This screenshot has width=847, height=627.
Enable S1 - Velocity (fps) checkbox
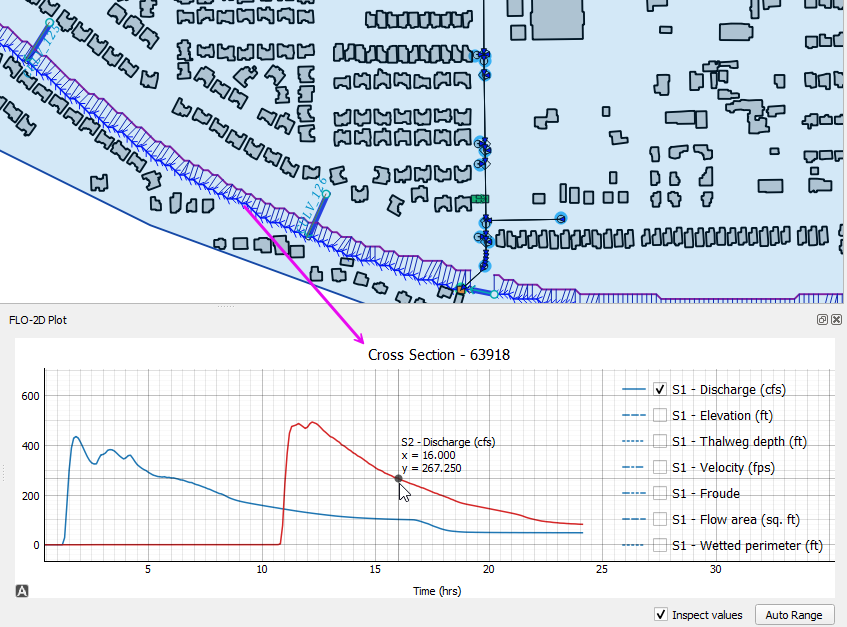tap(660, 467)
